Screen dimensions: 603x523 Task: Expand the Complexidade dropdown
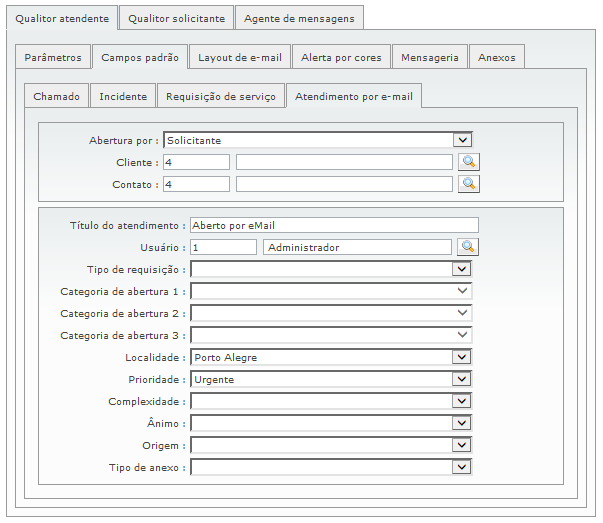(x=461, y=401)
